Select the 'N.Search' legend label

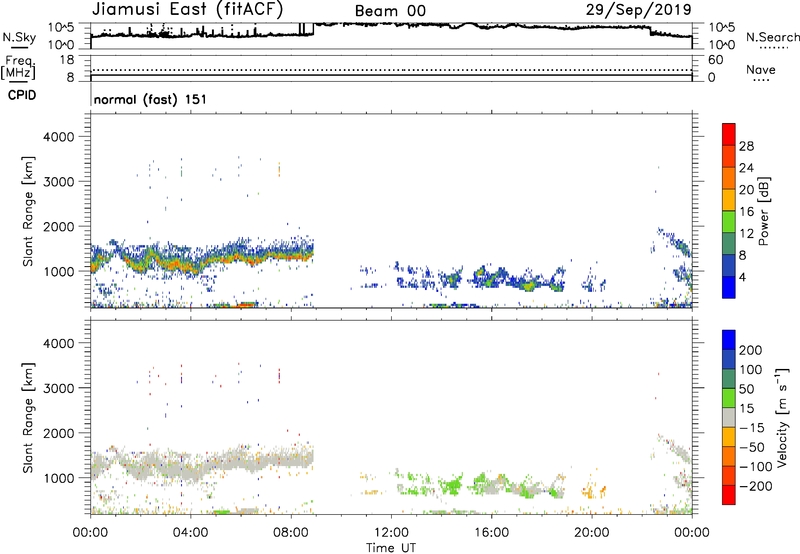(x=773, y=37)
